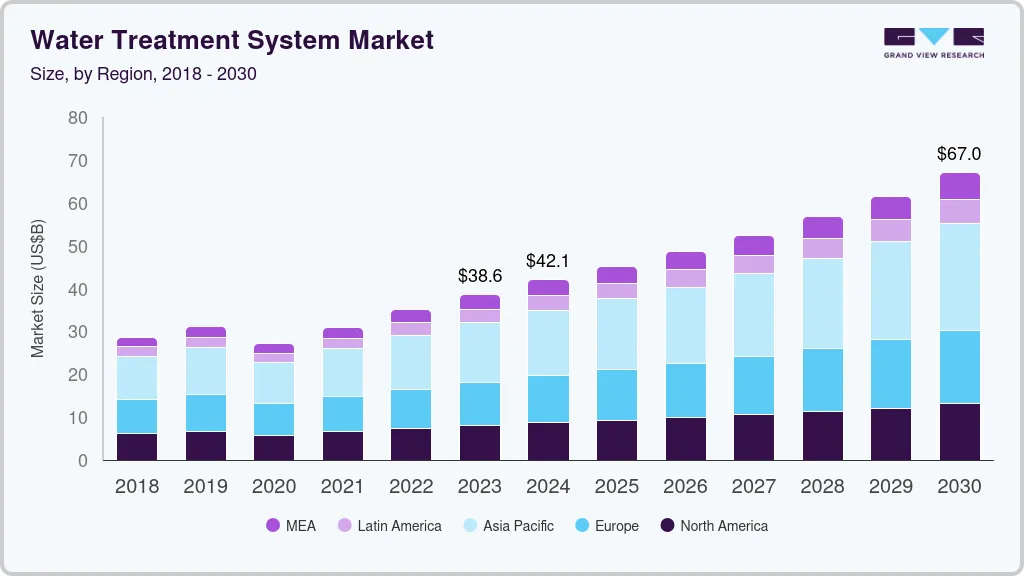Click the 2018 Europe bar segment
Image resolution: width=1024 pixels, height=576 pixels.
[x=137, y=416]
